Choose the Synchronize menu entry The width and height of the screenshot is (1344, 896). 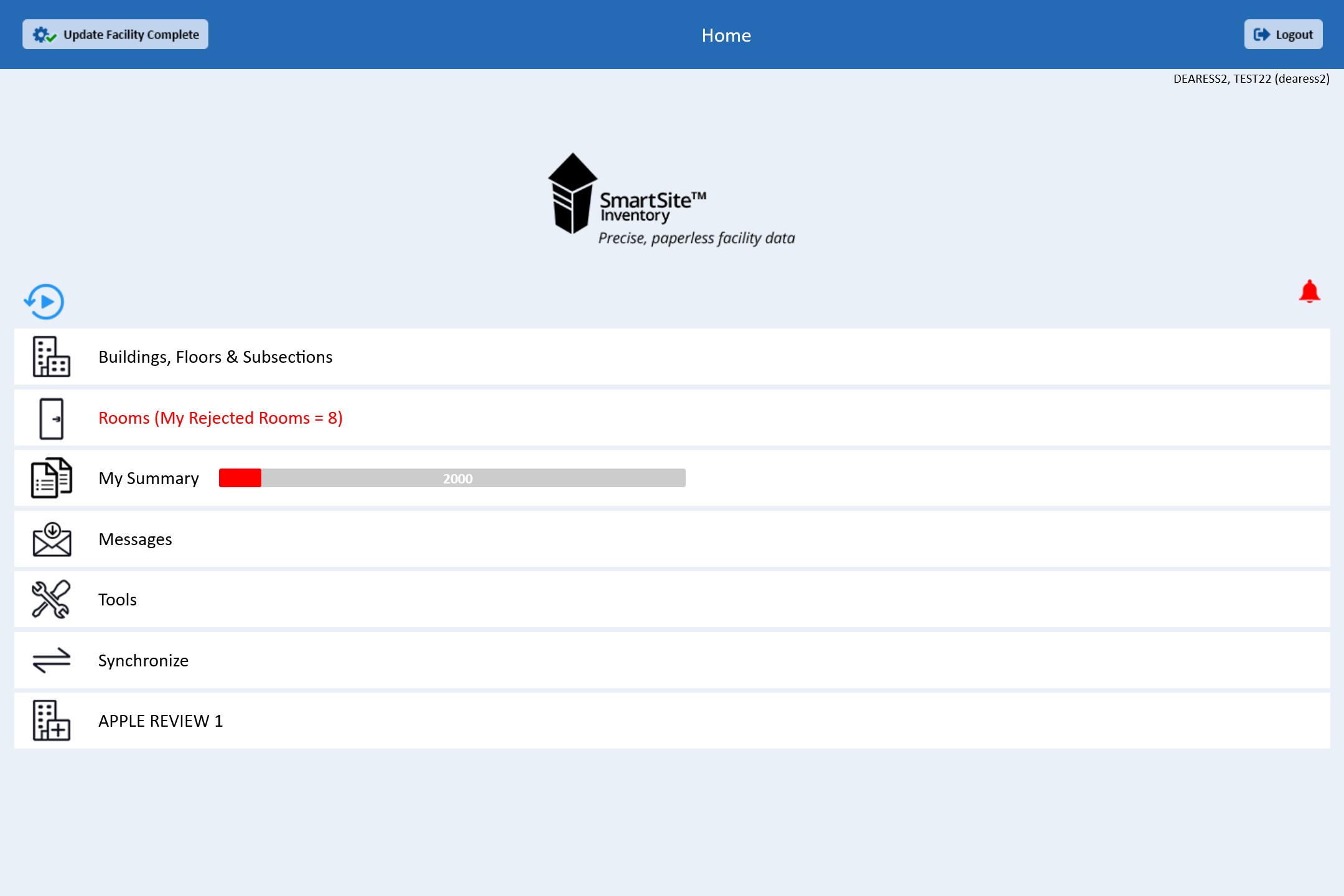(x=143, y=661)
